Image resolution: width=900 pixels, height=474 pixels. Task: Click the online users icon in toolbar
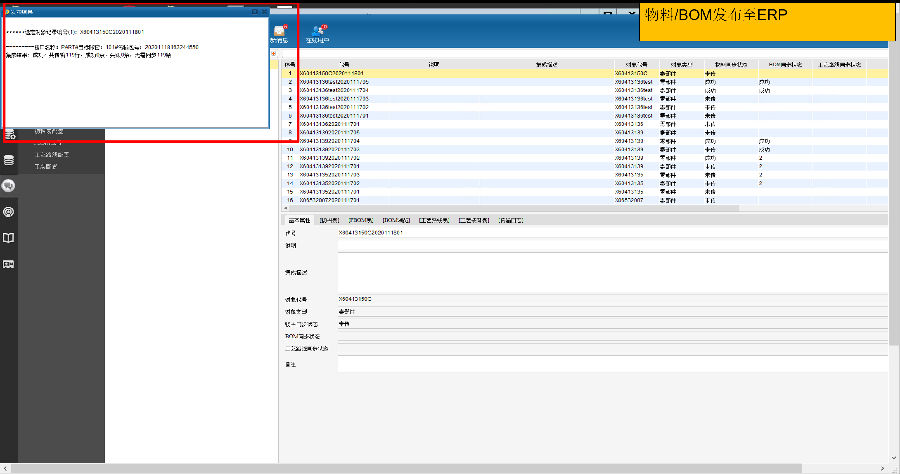(319, 33)
